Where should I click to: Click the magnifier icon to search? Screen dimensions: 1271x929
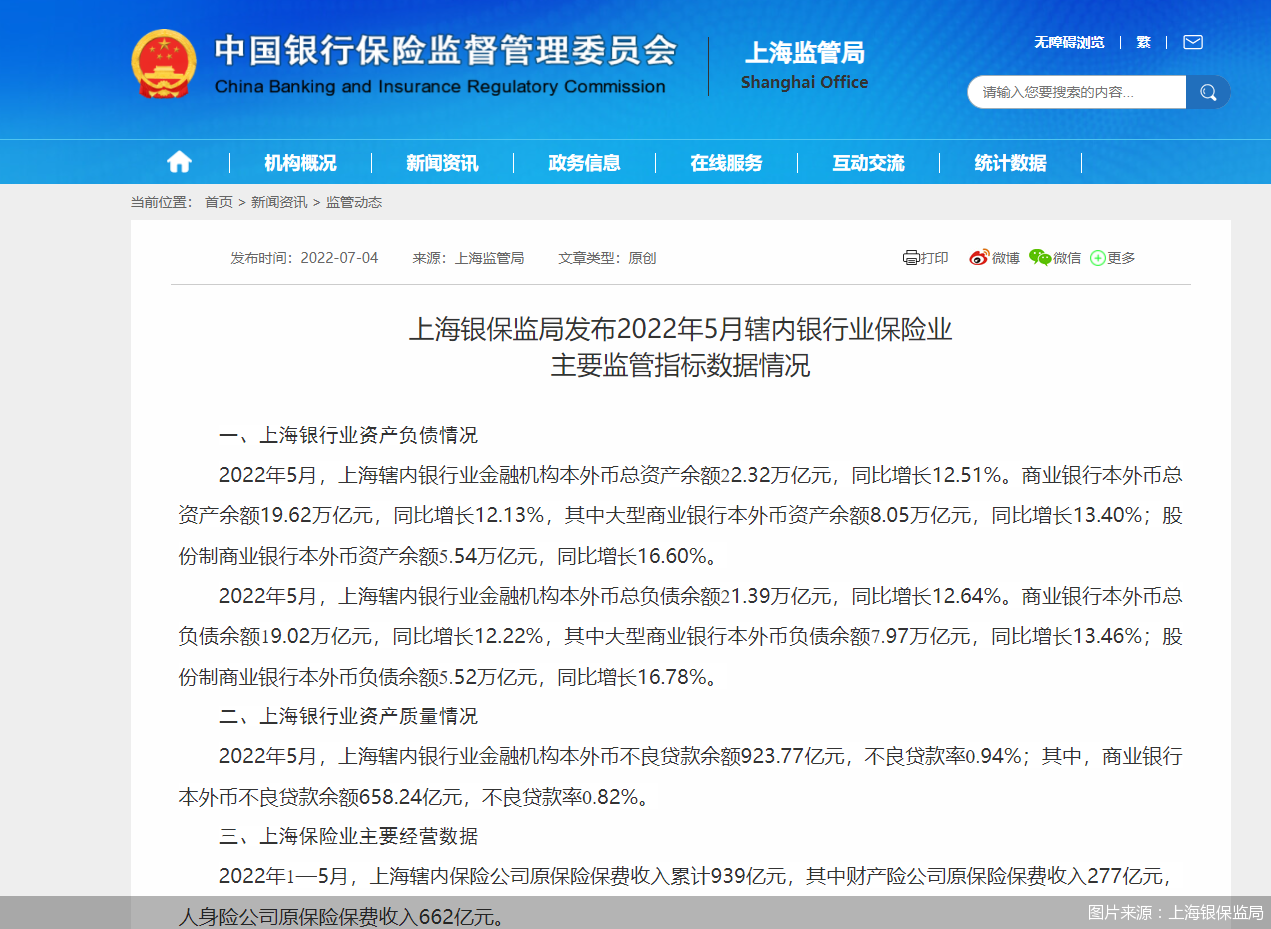1208,91
